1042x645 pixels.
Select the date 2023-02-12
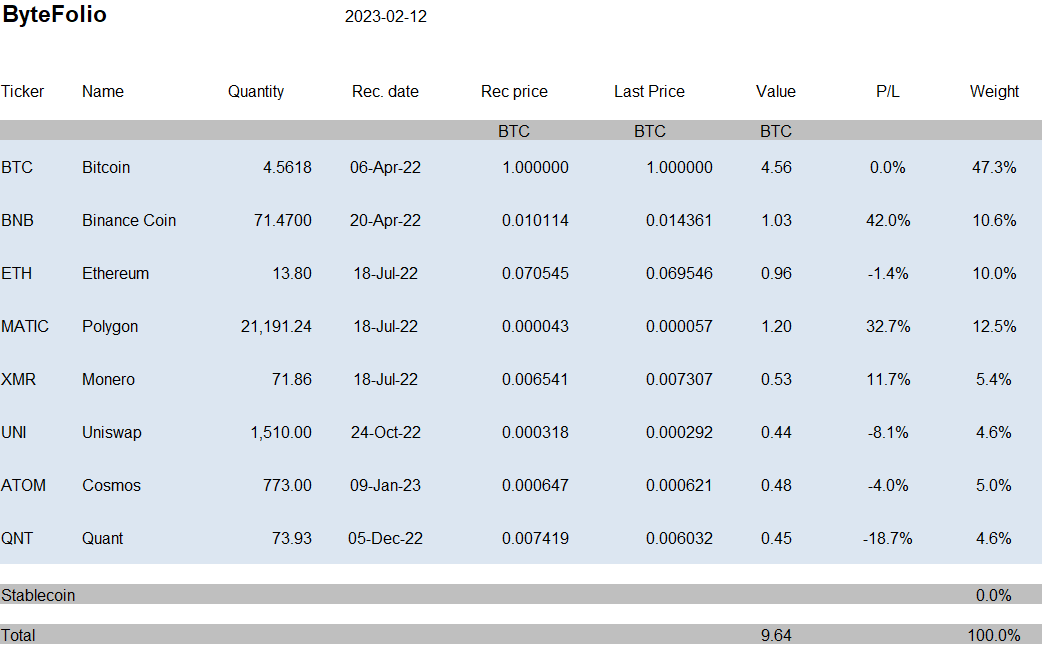(x=385, y=17)
